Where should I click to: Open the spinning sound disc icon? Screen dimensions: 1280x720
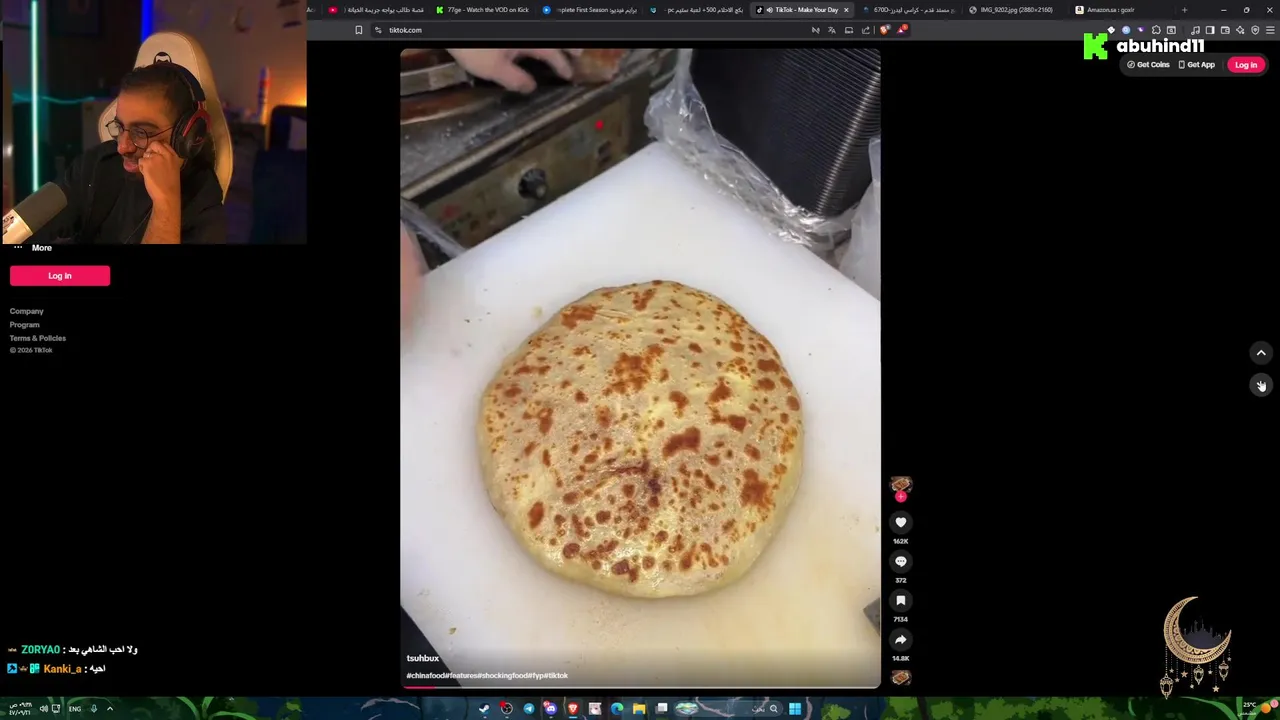(900, 677)
